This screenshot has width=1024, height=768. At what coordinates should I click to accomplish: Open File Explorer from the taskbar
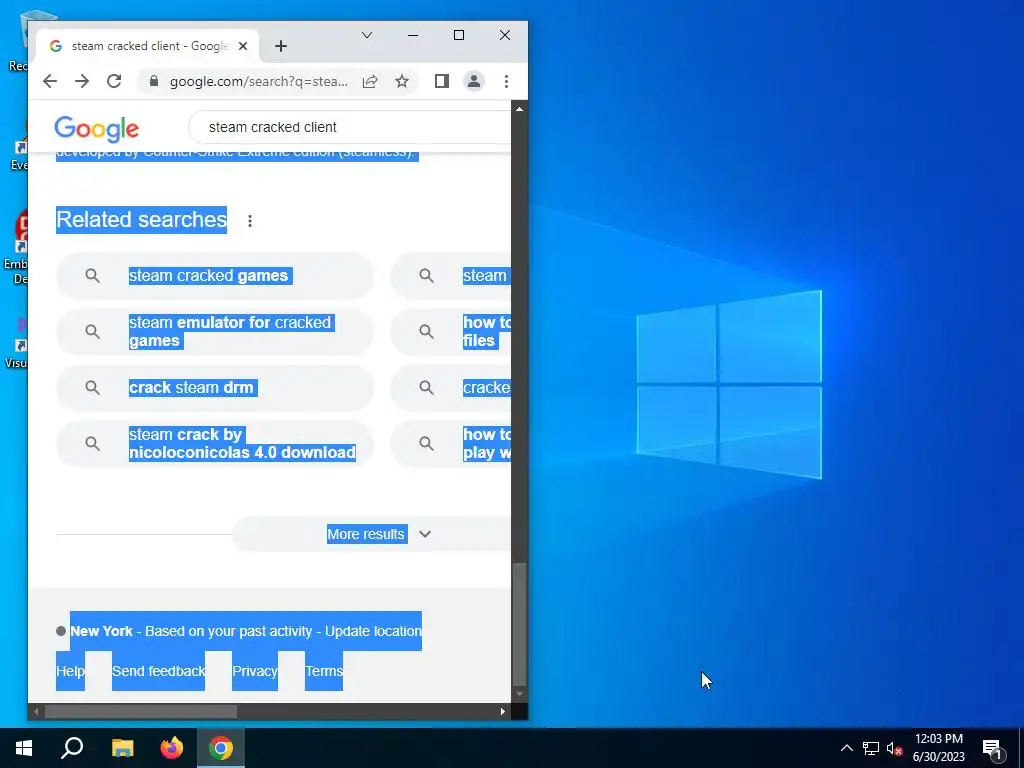coord(122,748)
